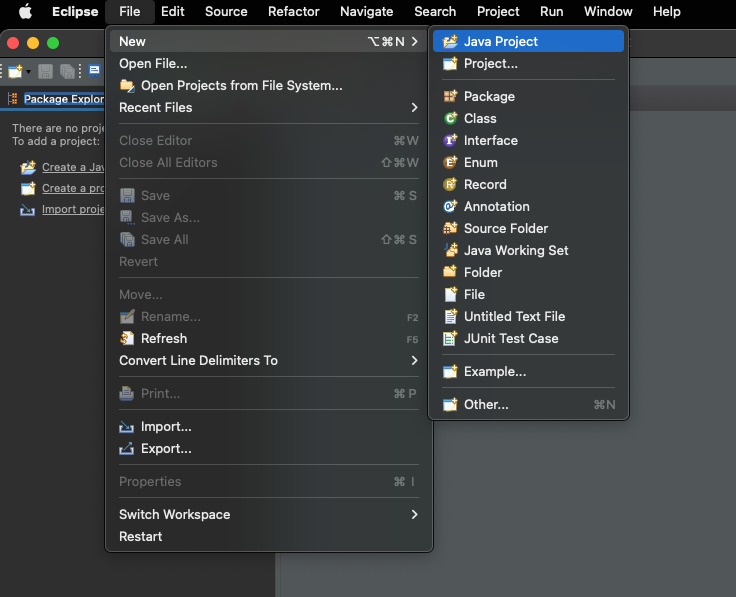Viewport: 736px width, 597px height.
Task: Open the Eclipse application menu
Action: point(75,11)
